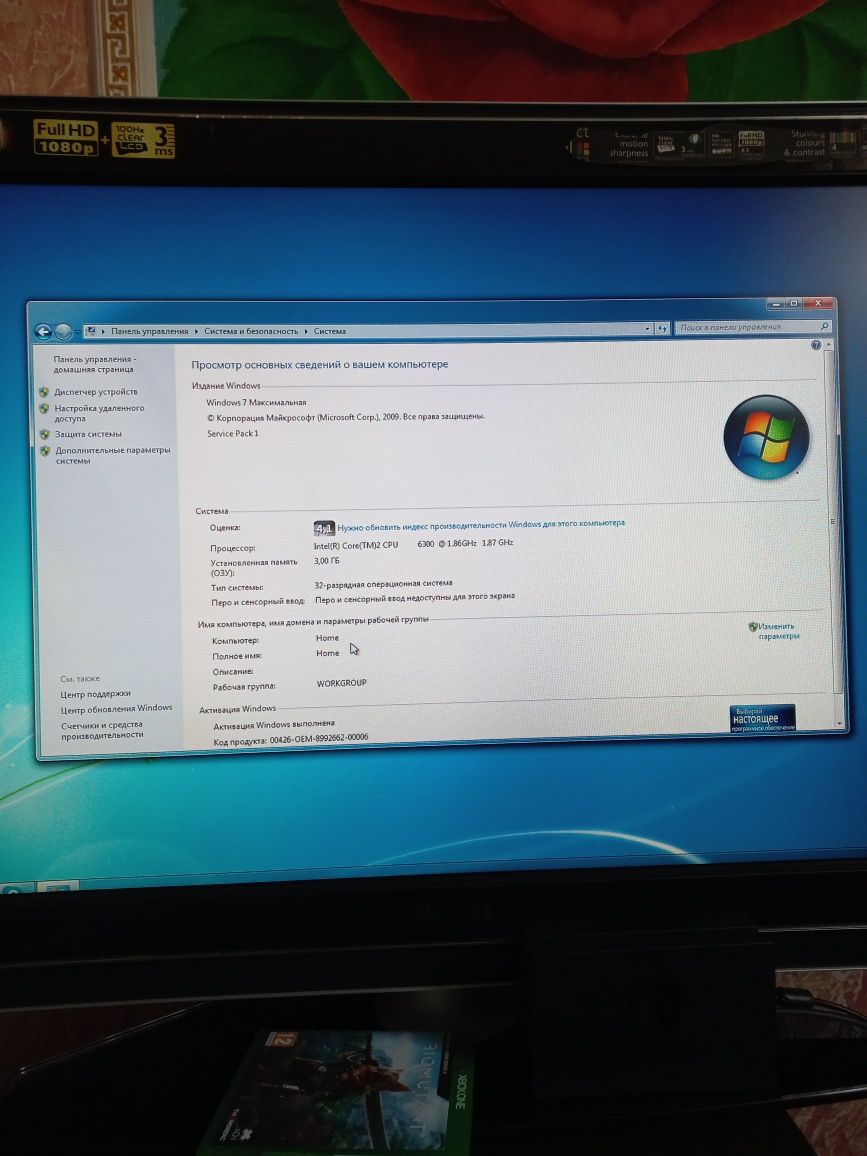This screenshot has height=1156, width=867.
Task: Click the shield icon beside Изменить параметры
Action: click(x=753, y=627)
